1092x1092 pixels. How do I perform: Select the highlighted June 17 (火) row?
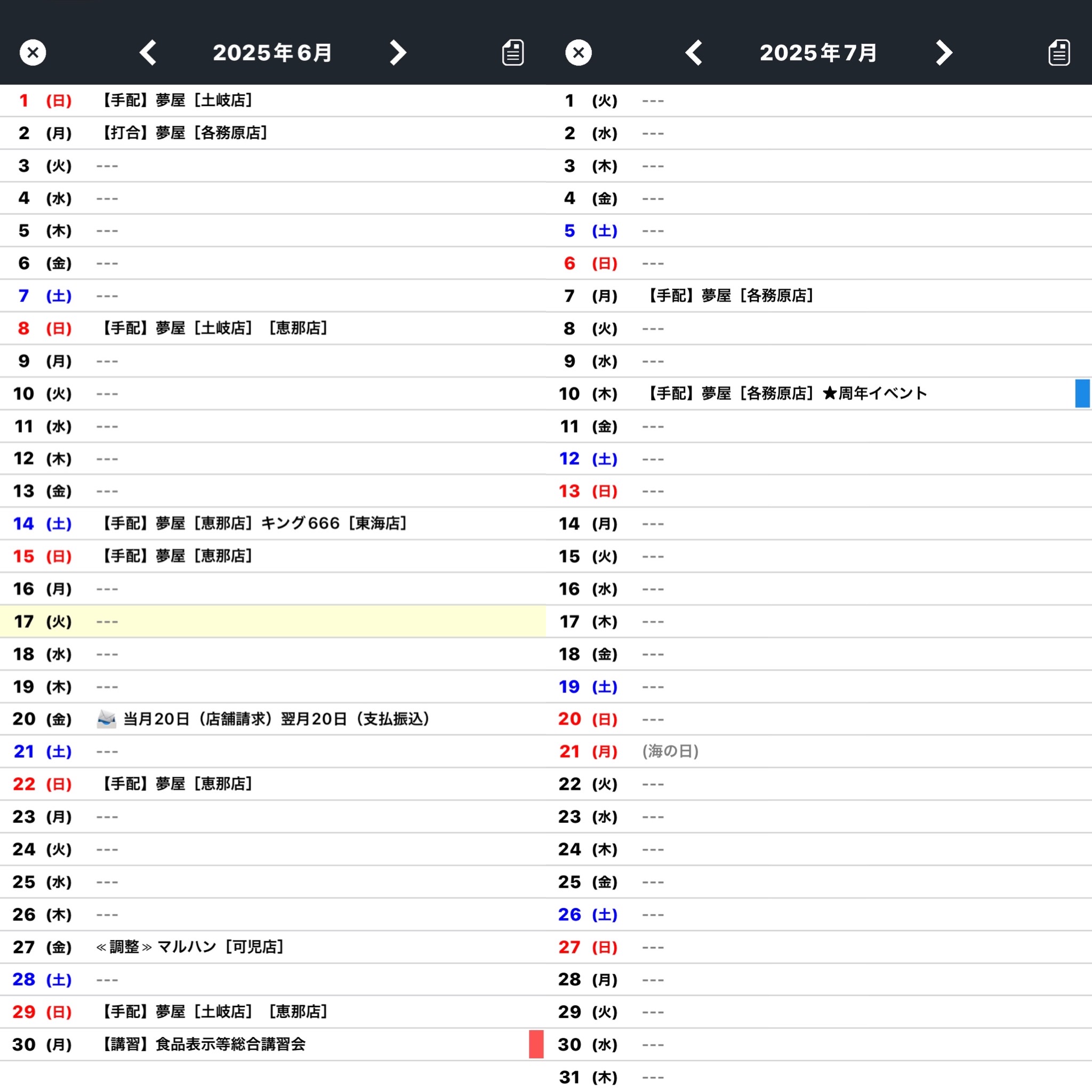tap(273, 621)
